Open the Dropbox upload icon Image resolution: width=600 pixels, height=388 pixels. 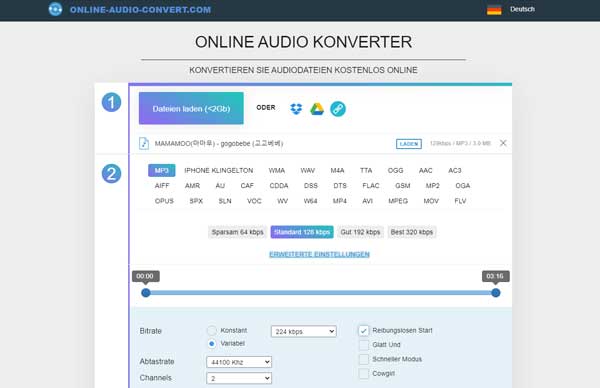point(296,109)
